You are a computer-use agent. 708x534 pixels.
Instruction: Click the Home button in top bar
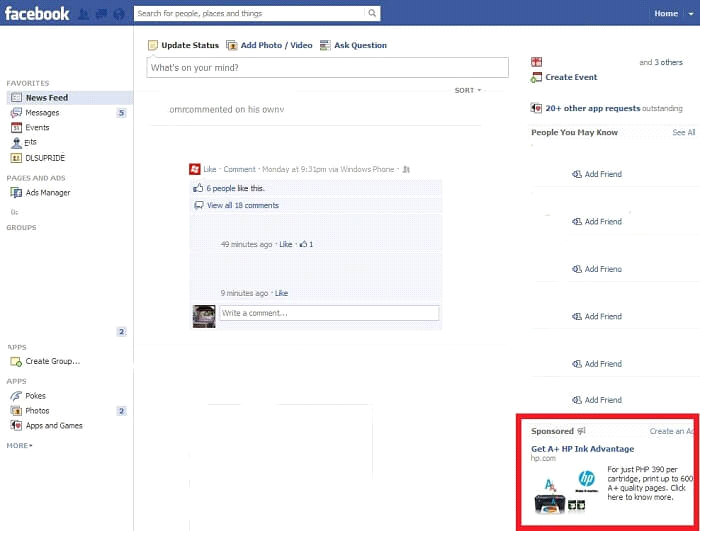pos(665,14)
